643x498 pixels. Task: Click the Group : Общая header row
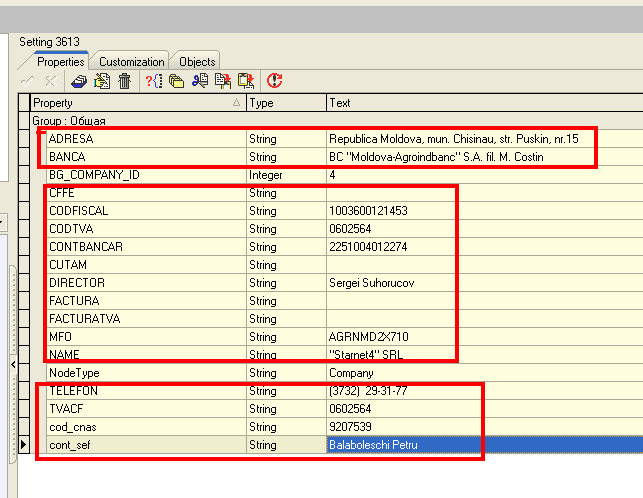pyautogui.click(x=336, y=121)
